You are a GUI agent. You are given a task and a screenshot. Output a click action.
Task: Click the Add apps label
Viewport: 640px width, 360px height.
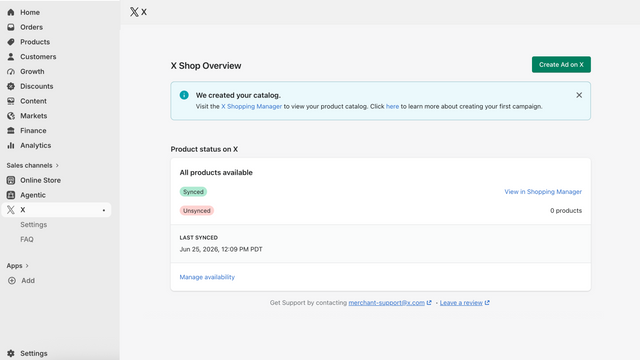click(28, 280)
